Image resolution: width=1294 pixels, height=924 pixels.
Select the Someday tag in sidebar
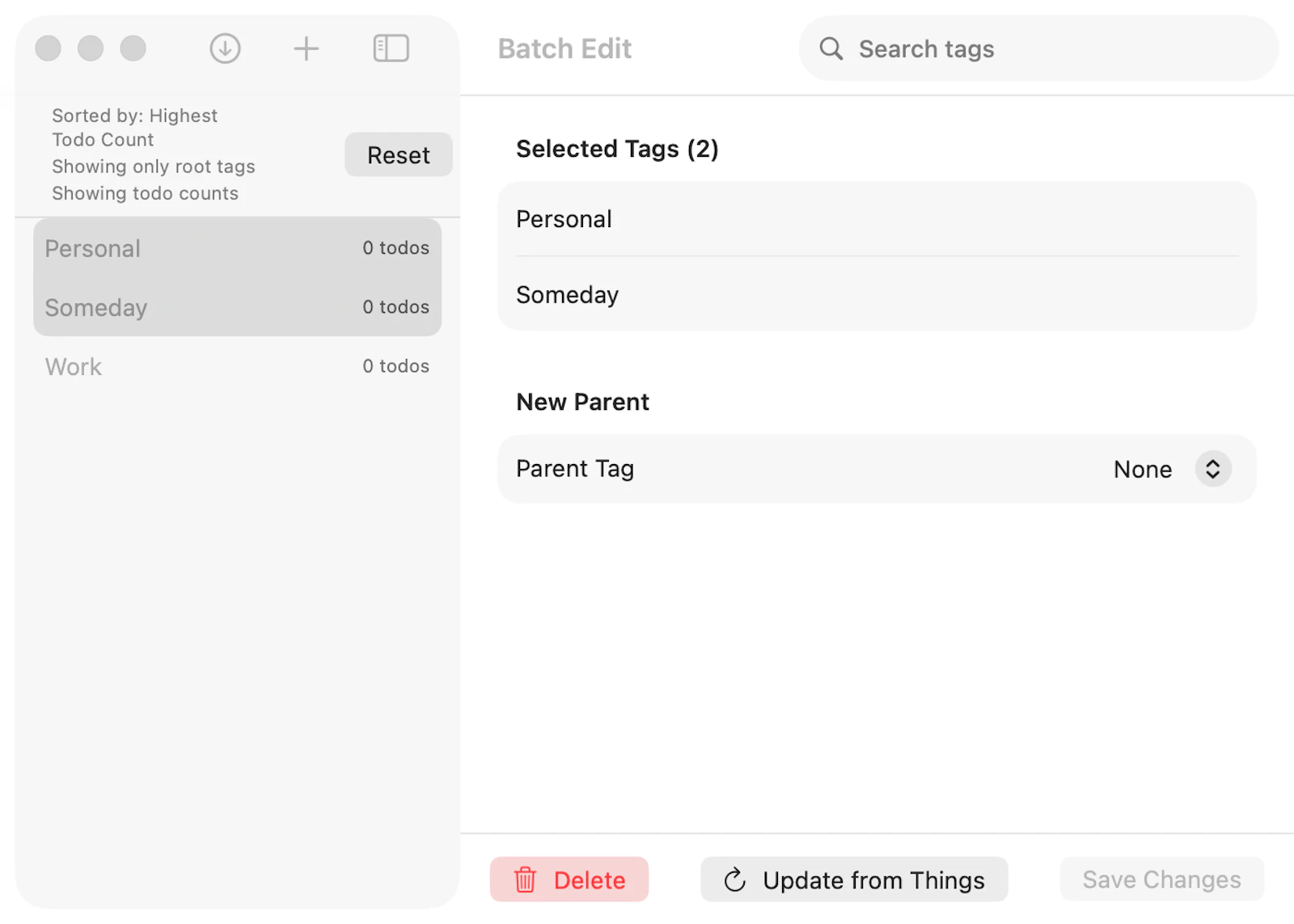coord(237,307)
